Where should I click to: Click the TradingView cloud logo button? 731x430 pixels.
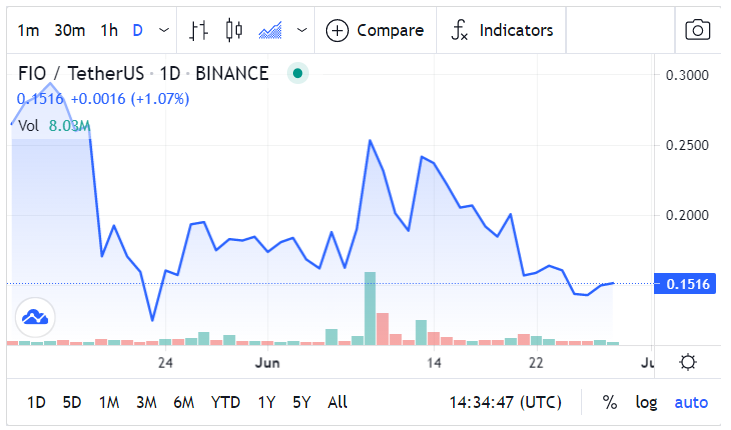click(x=35, y=318)
